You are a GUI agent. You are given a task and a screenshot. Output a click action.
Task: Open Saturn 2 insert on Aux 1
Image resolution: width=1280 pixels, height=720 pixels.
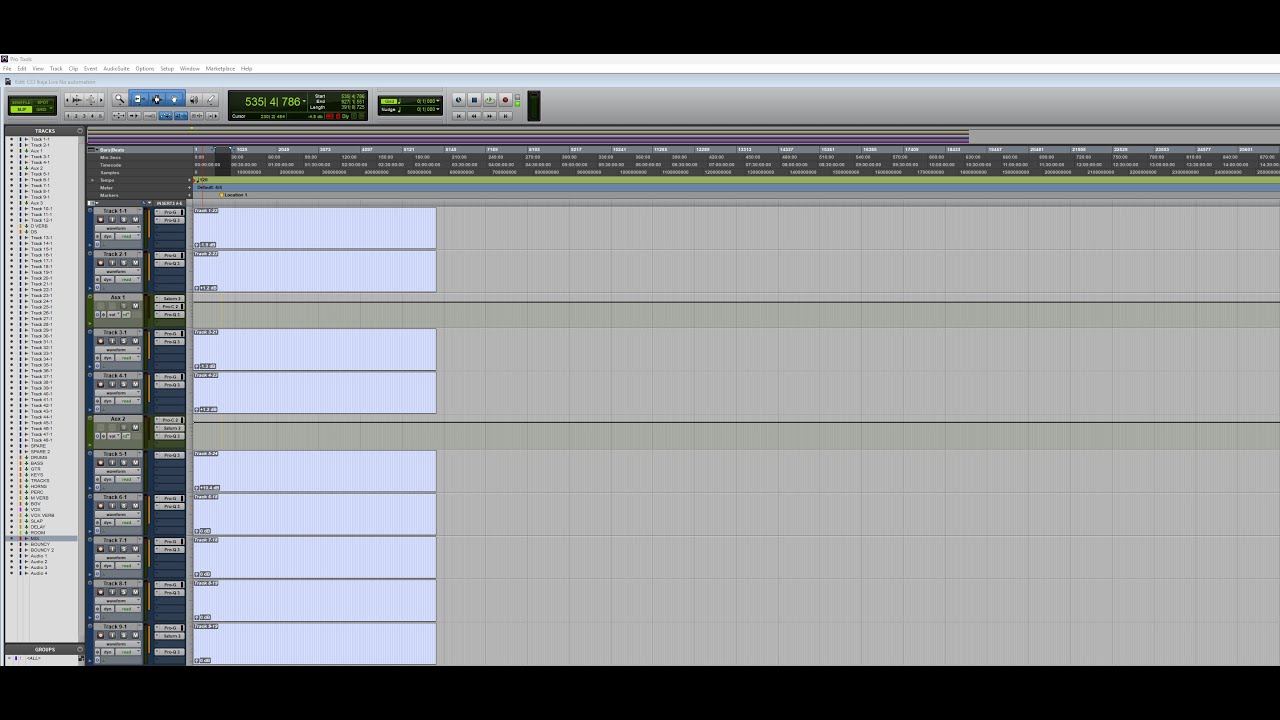[170, 298]
